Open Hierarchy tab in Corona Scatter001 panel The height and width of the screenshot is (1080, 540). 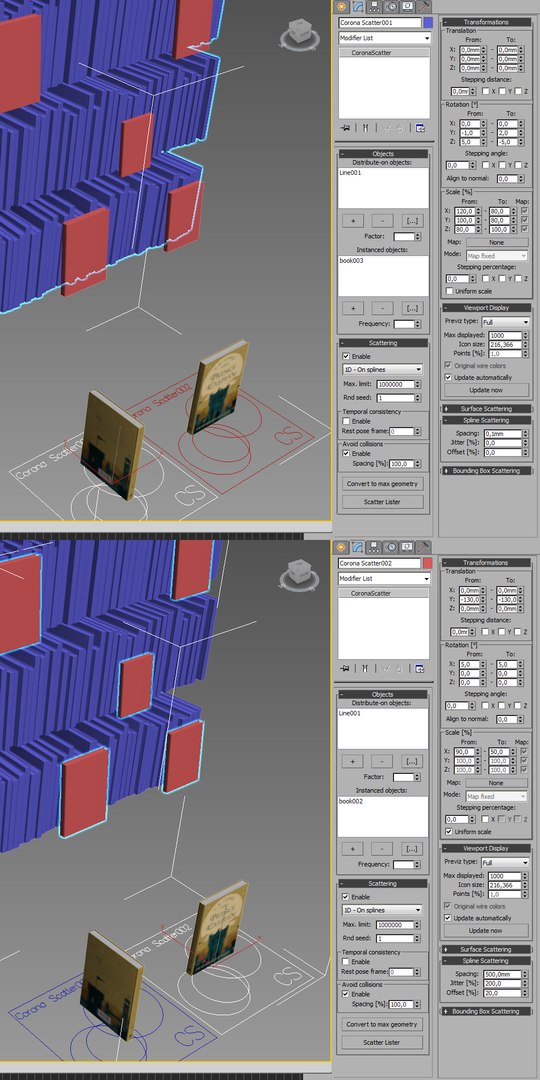point(375,7)
